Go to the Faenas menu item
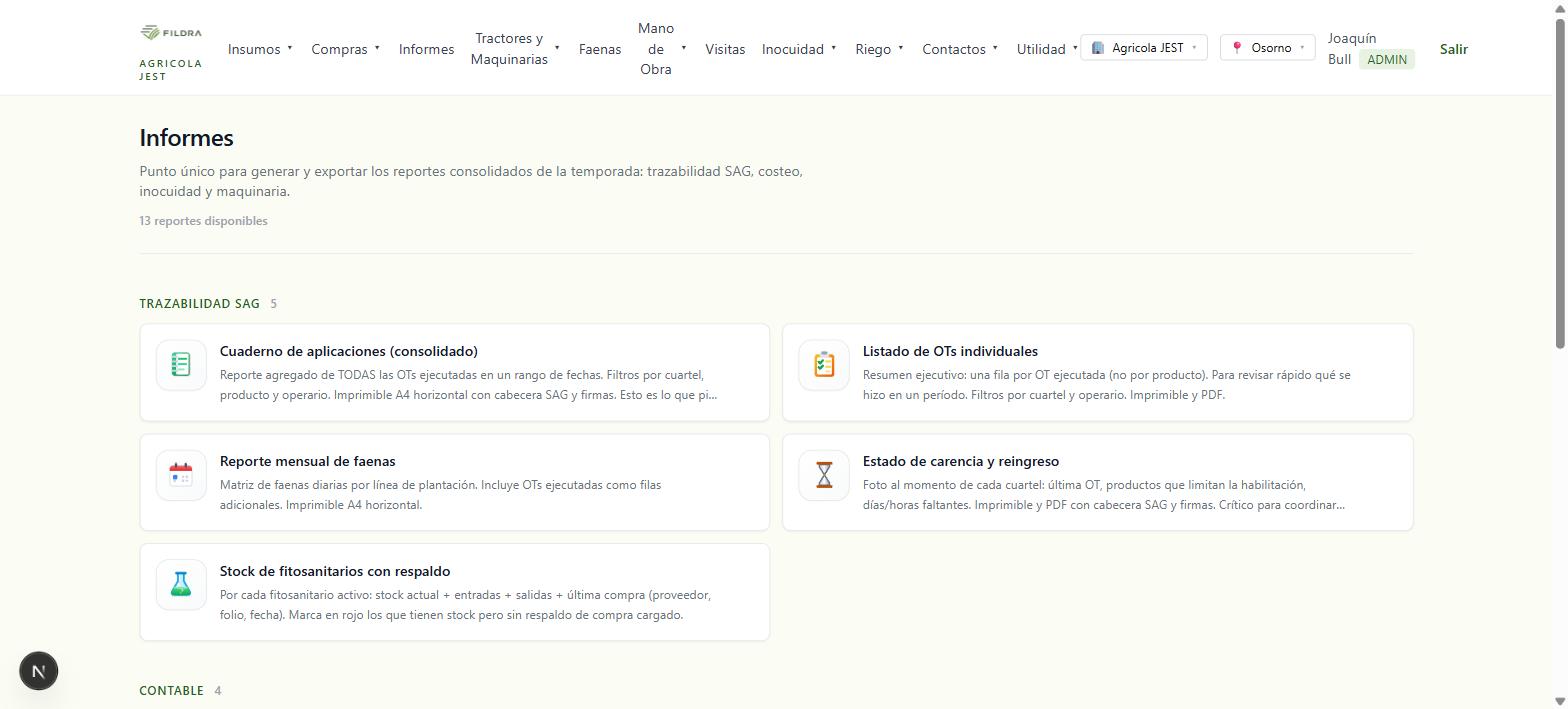Viewport: 1568px width, 709px height. pos(600,49)
